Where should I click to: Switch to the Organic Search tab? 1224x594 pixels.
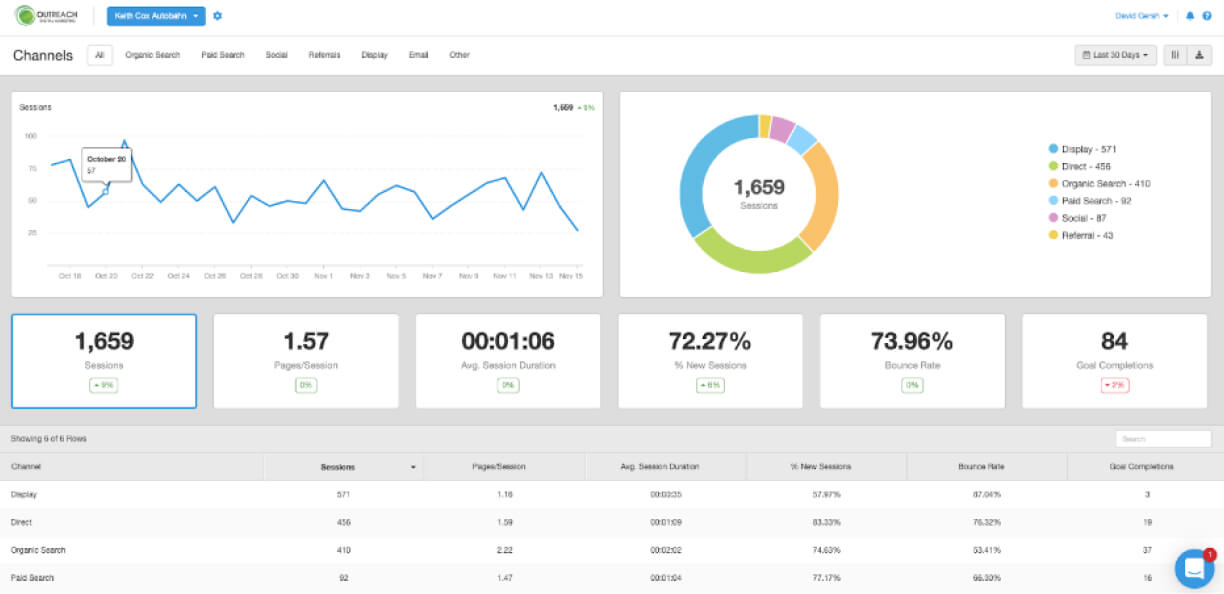click(153, 55)
